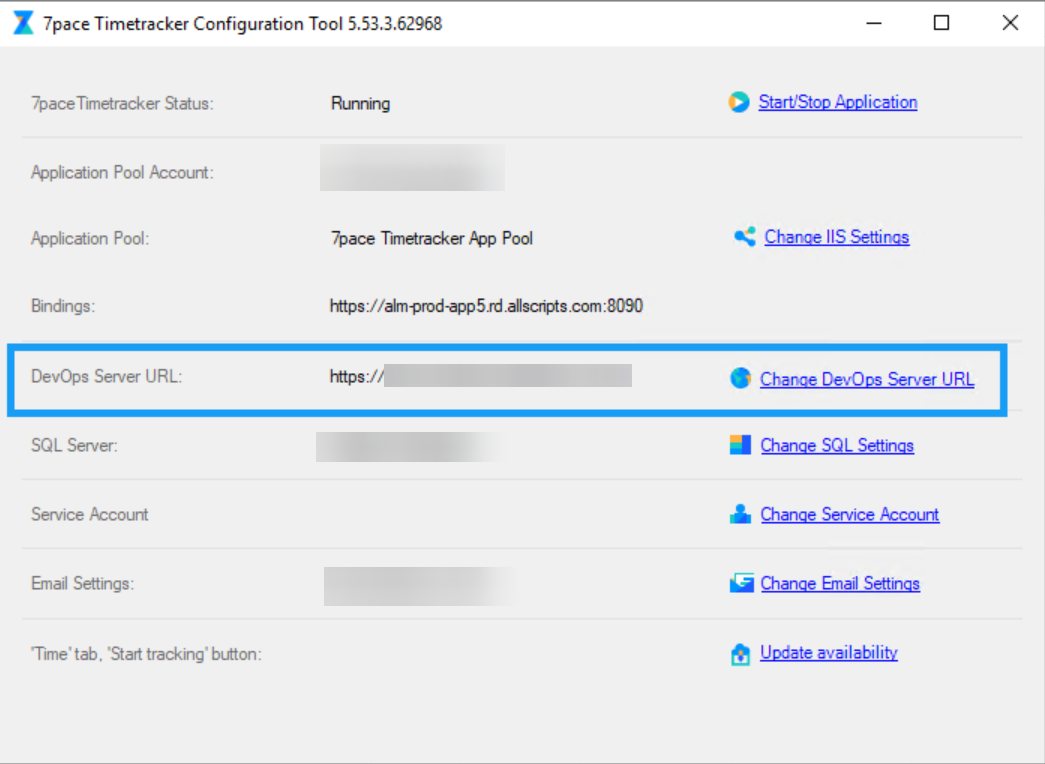1045x764 pixels.
Task: Click the 7pace logo in the title bar
Action: [x=23, y=23]
